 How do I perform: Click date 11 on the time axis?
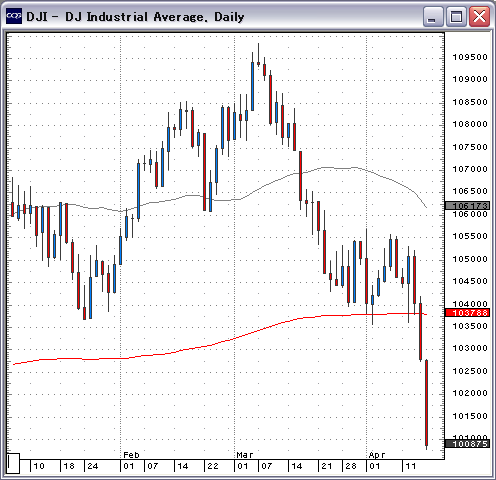[x=411, y=466]
